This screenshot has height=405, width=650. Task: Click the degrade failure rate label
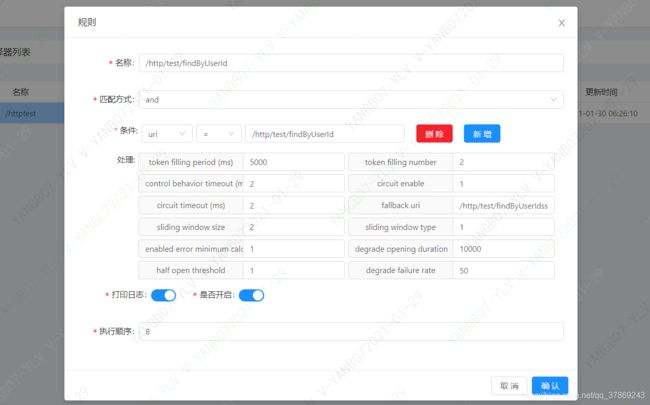(400, 270)
